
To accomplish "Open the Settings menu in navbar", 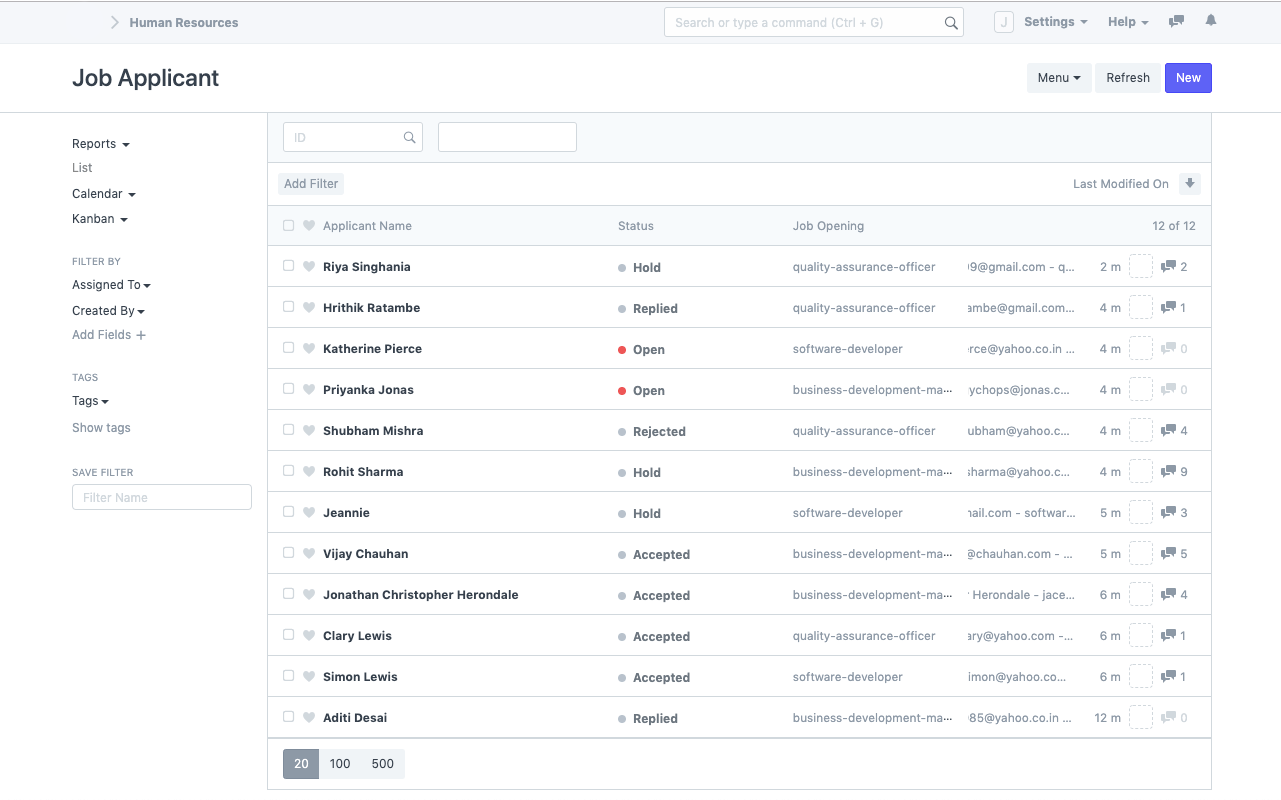I will 1055,22.
